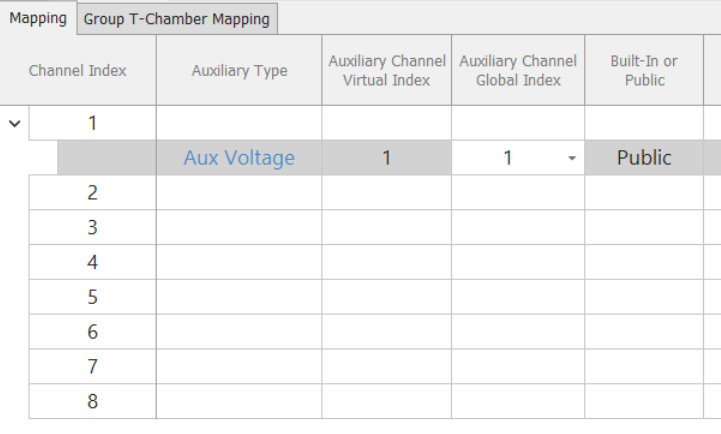The image size is (721, 434).
Task: Click the Channel Index column header
Action: pyautogui.click(x=78, y=71)
